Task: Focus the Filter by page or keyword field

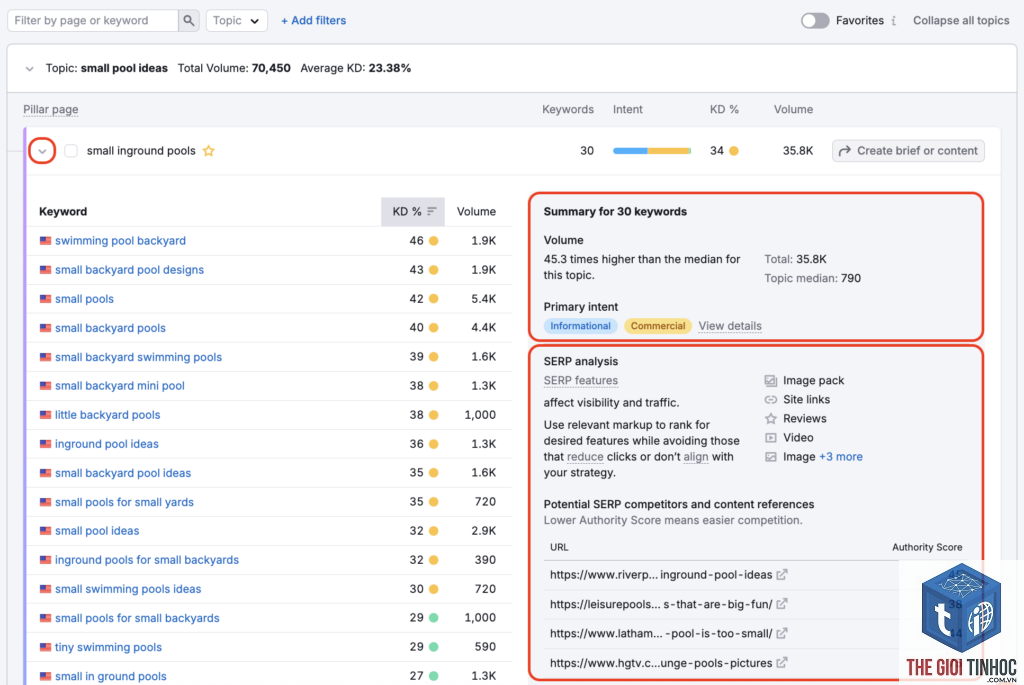Action: point(93,20)
